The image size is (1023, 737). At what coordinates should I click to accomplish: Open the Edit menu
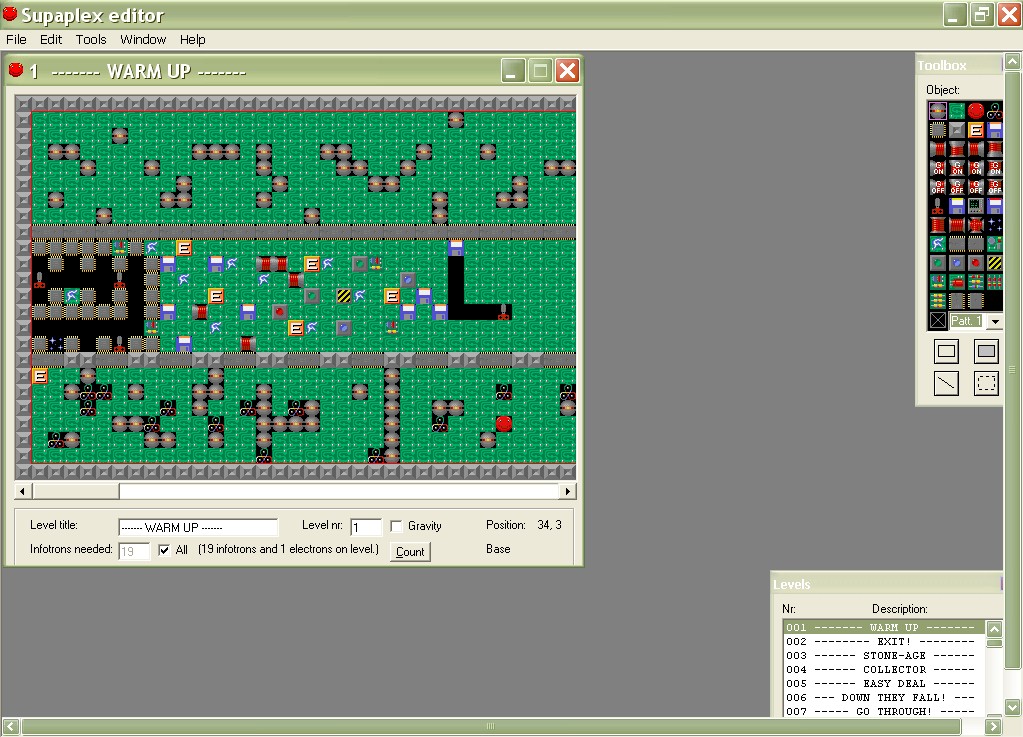pos(51,40)
